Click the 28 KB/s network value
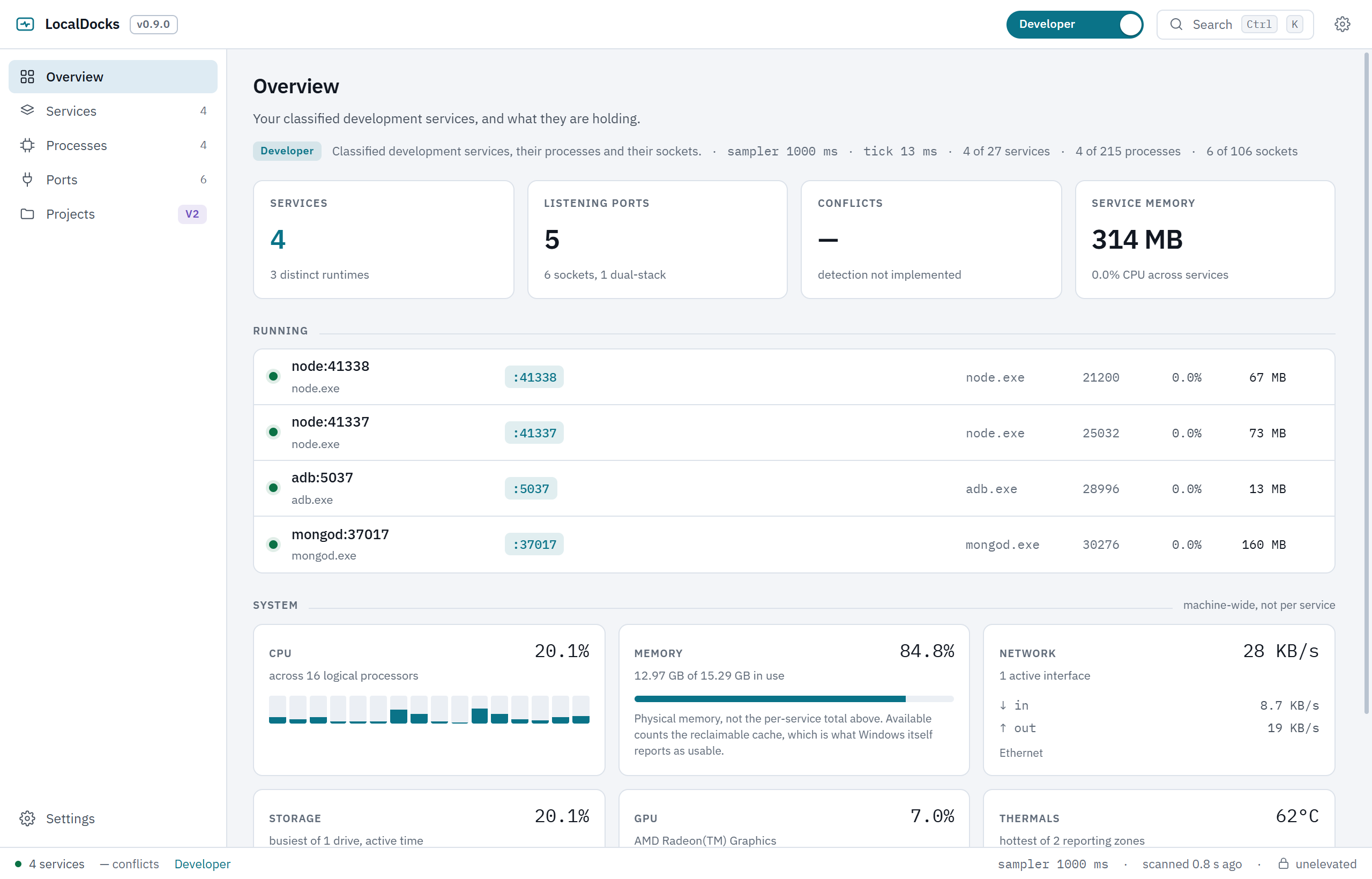The image size is (1372, 879). tap(1281, 651)
